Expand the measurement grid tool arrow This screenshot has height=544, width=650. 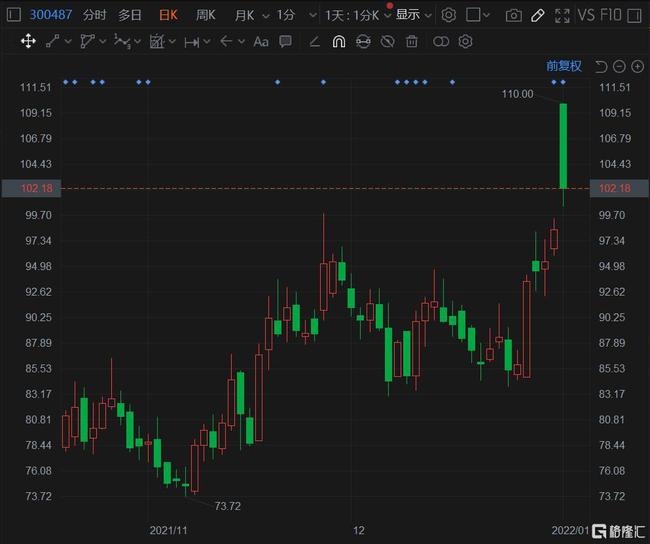[172, 41]
